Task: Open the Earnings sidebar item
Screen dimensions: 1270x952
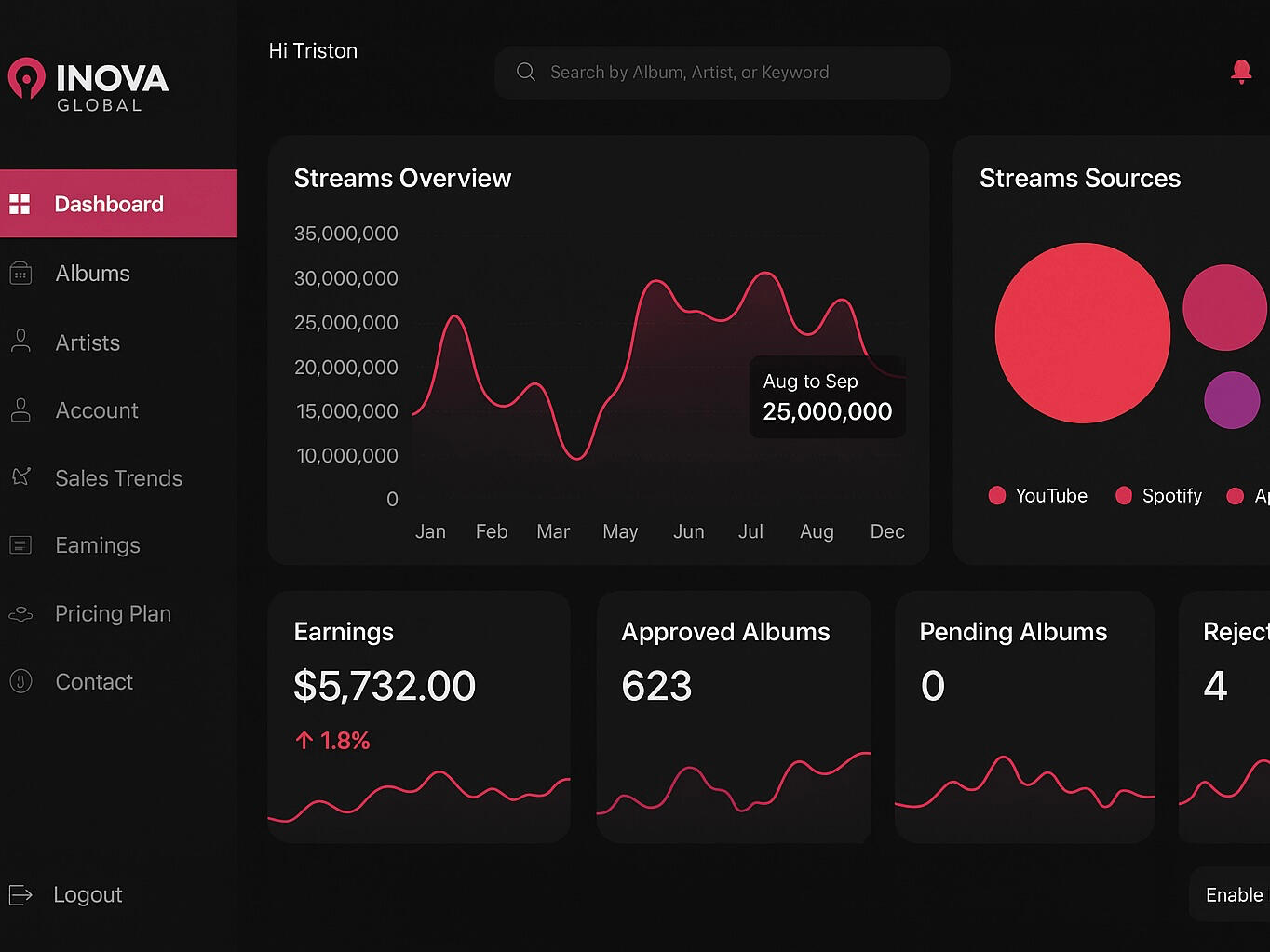Action: pos(98,545)
